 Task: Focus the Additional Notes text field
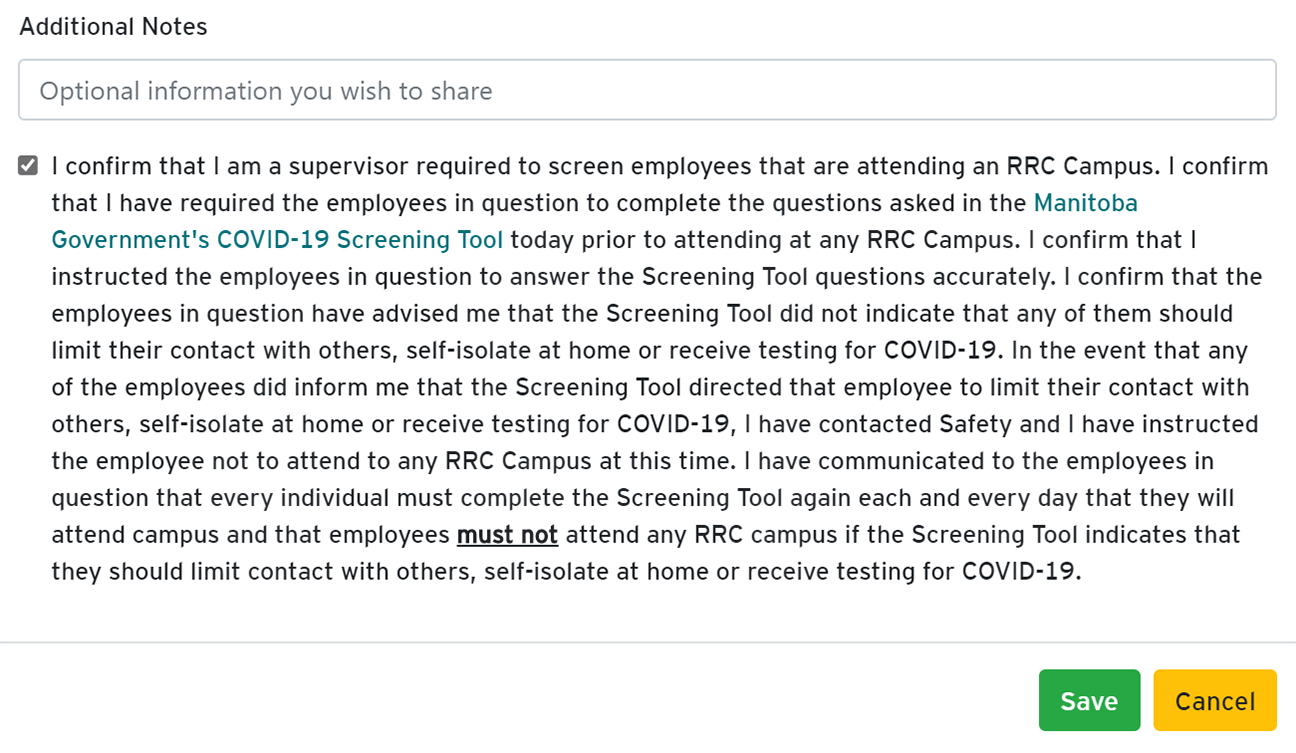647,91
